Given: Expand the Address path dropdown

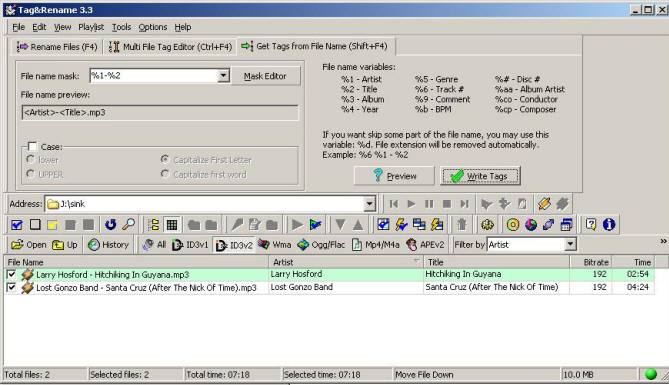Looking at the screenshot, I should click(369, 204).
